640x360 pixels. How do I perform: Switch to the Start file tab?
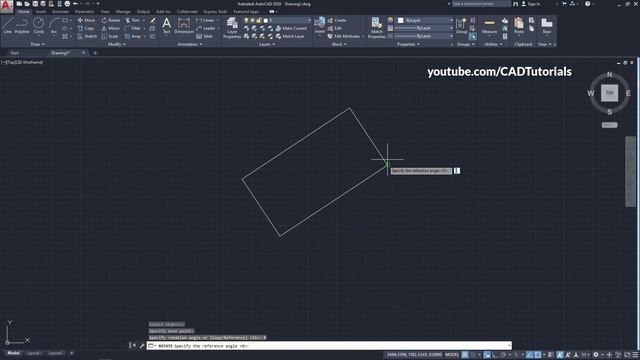(15, 53)
